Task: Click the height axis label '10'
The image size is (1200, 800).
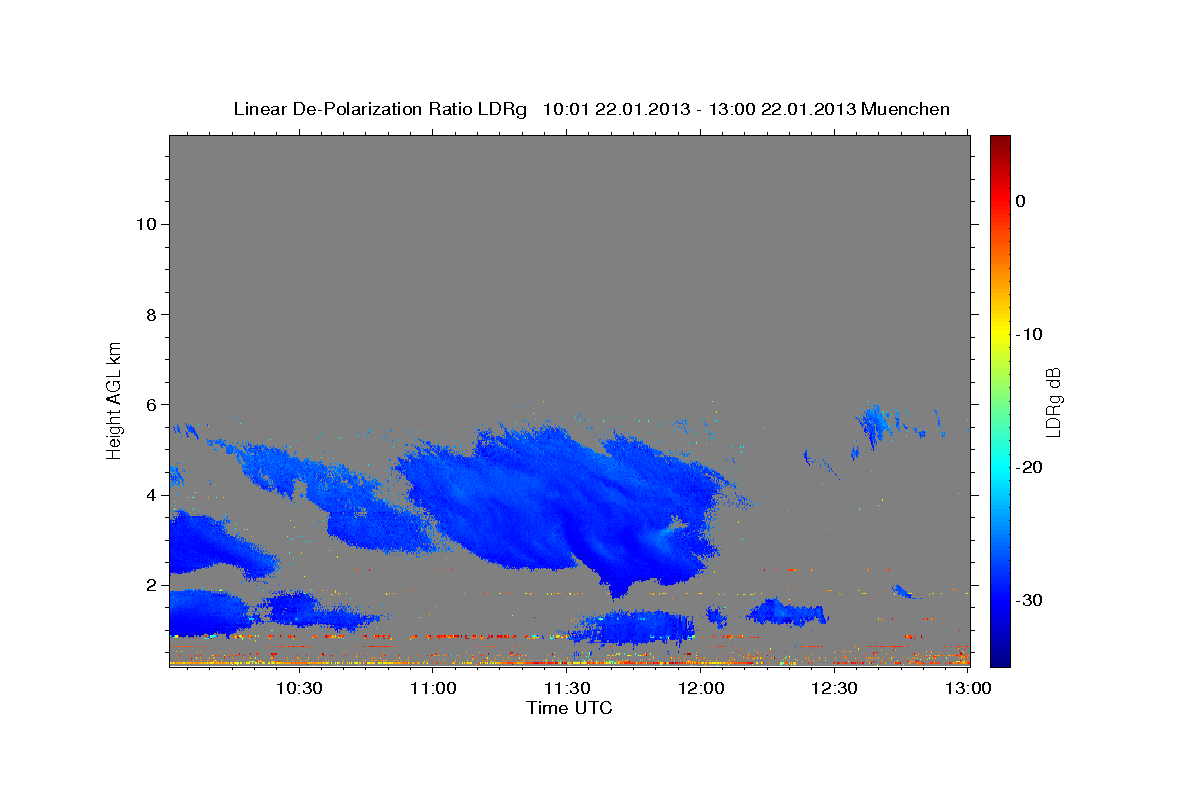Action: click(145, 224)
